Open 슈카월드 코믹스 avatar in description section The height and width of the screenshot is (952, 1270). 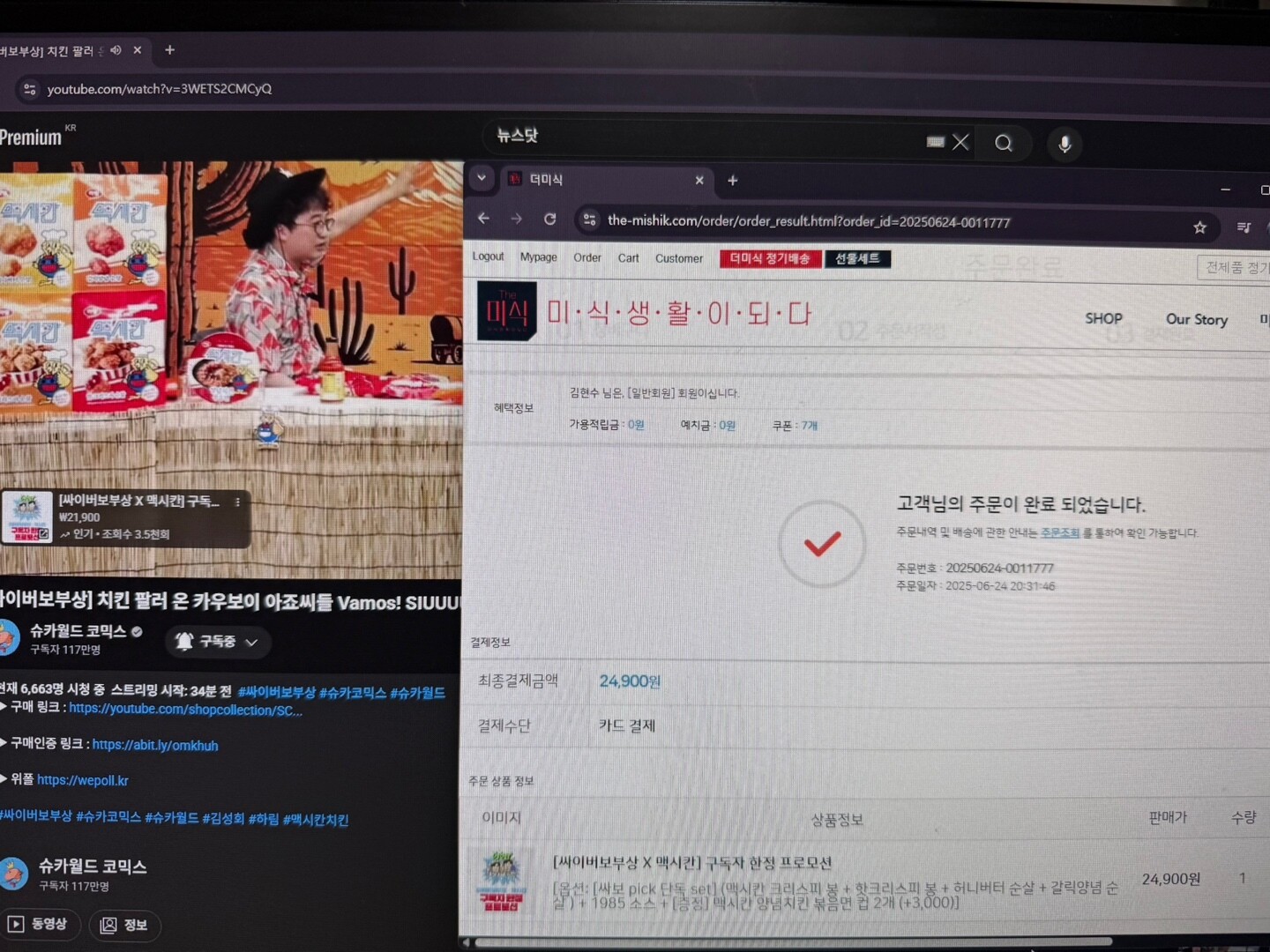(x=13, y=873)
